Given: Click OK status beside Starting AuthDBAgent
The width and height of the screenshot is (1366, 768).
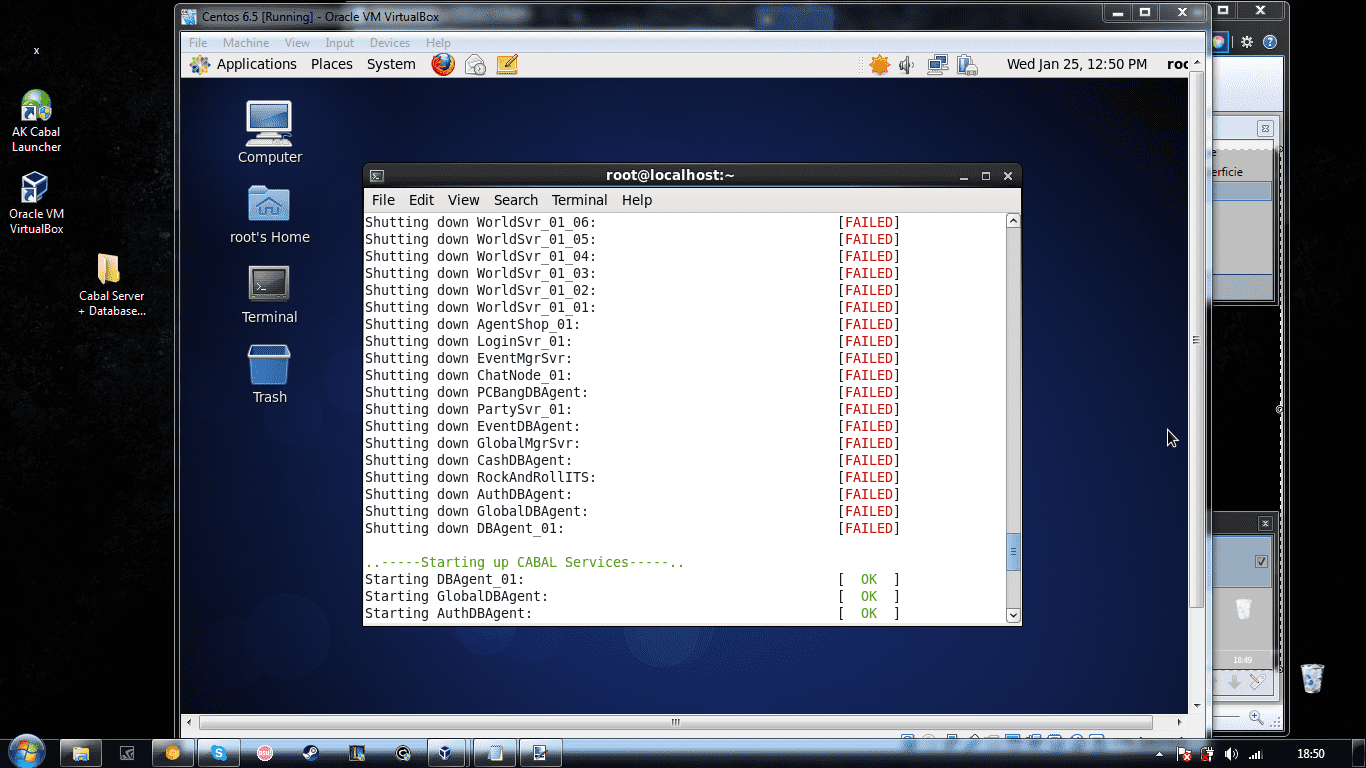Looking at the screenshot, I should pyautogui.click(x=869, y=613).
